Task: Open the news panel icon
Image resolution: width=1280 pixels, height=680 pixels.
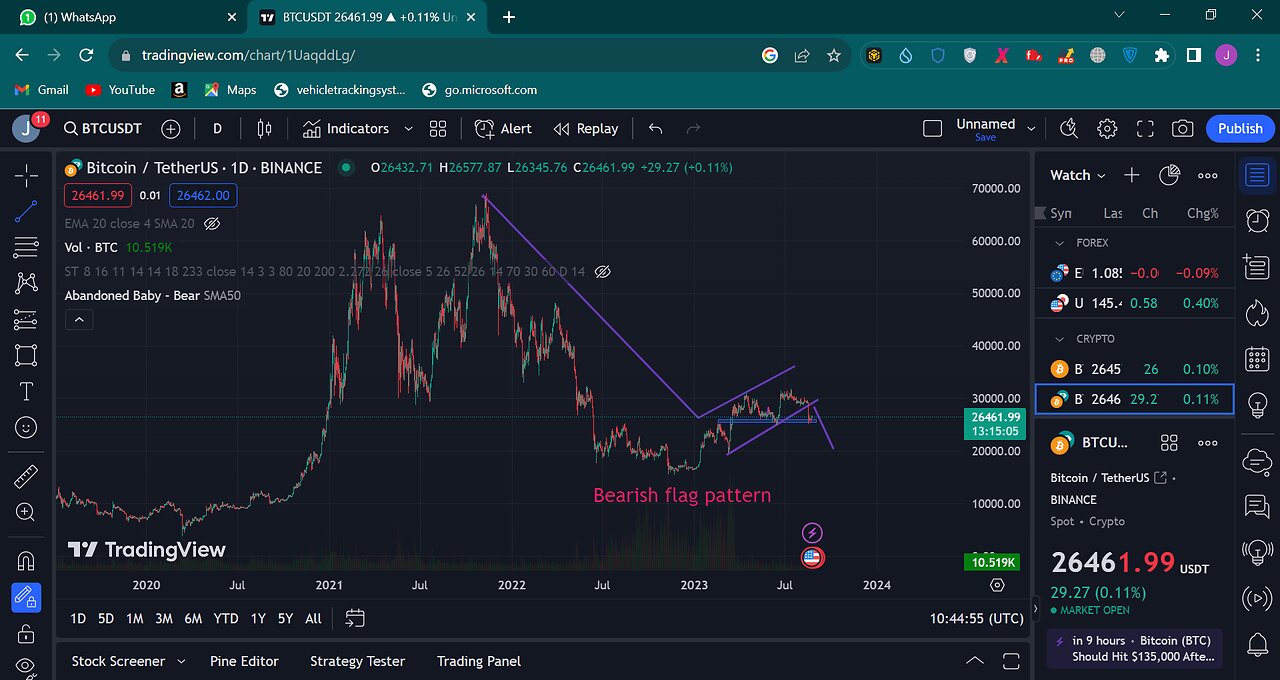Action: pyautogui.click(x=1257, y=266)
